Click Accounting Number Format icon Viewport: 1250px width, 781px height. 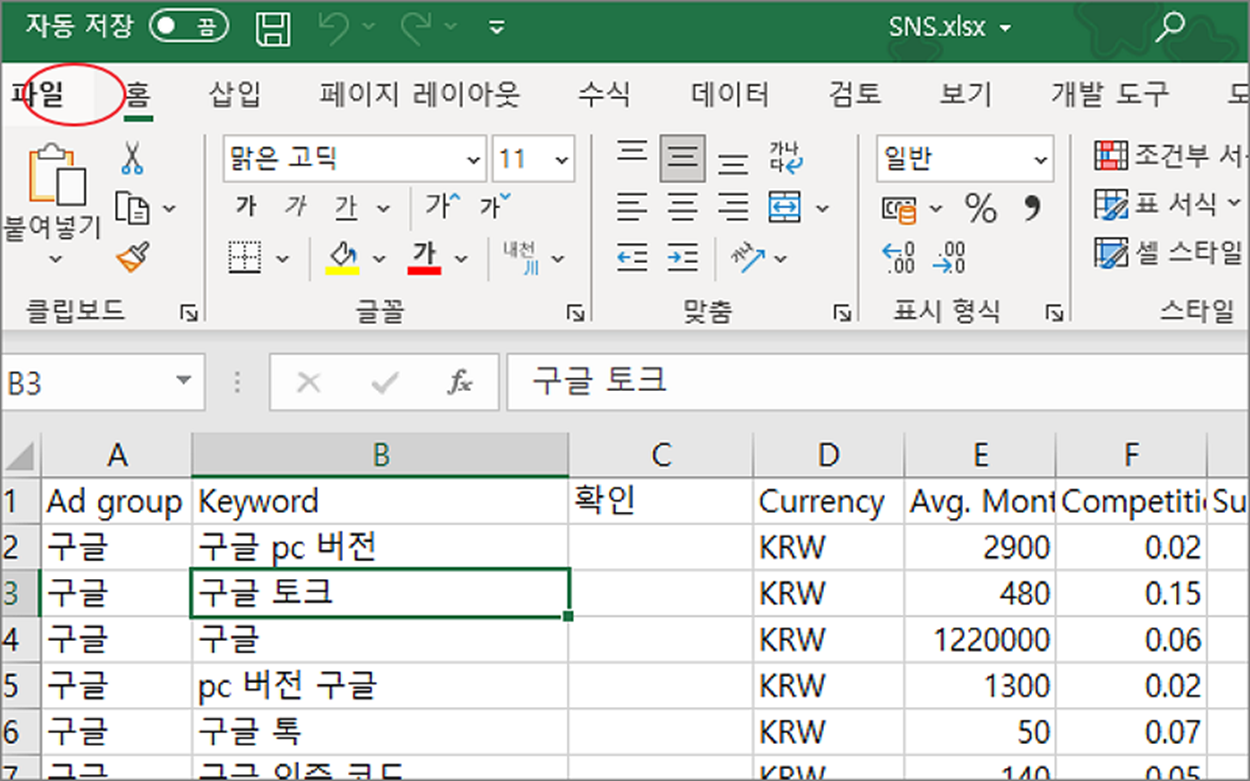(x=900, y=208)
